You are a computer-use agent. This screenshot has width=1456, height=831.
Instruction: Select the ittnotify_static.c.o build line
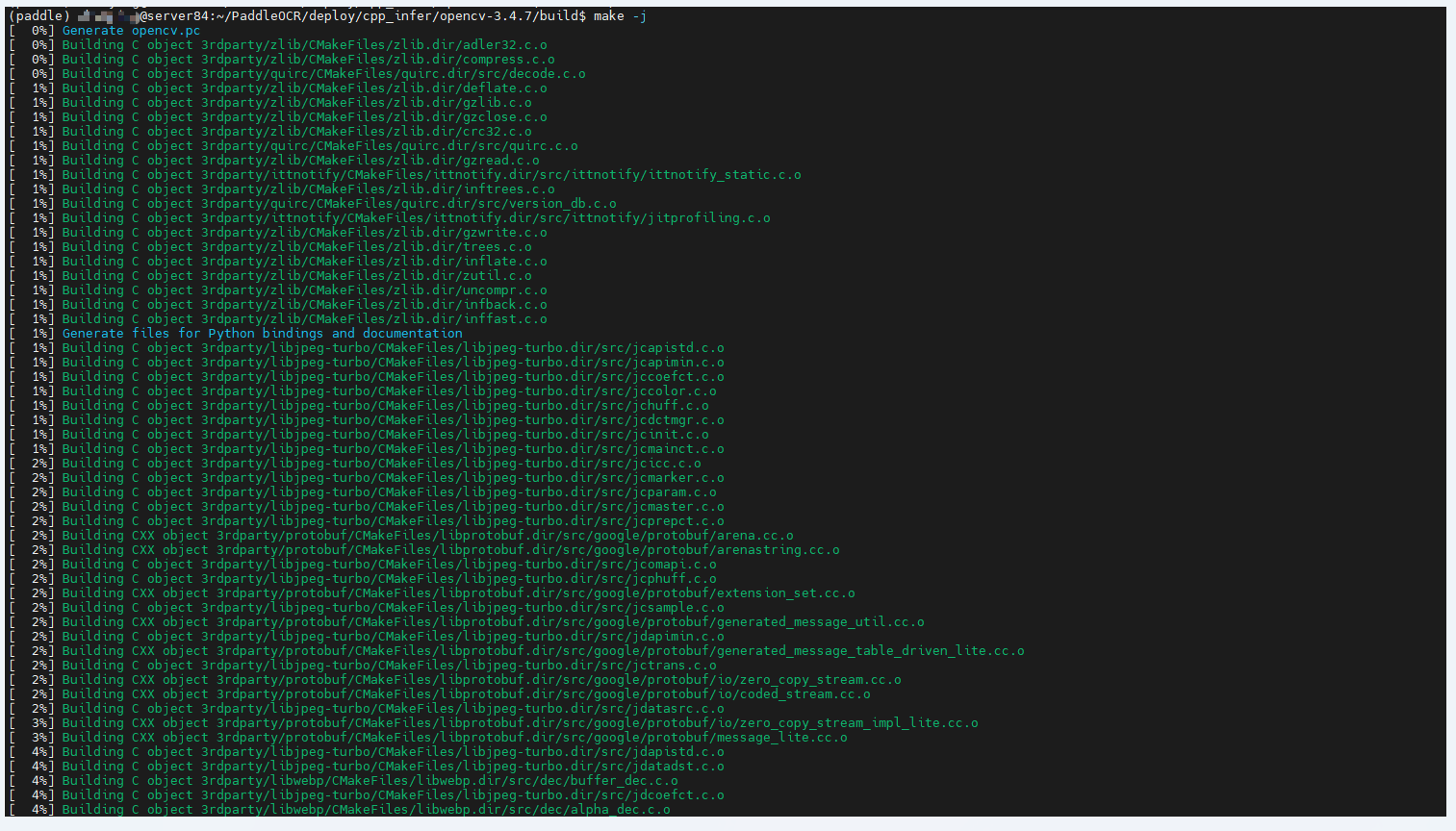pyautogui.click(x=405, y=175)
